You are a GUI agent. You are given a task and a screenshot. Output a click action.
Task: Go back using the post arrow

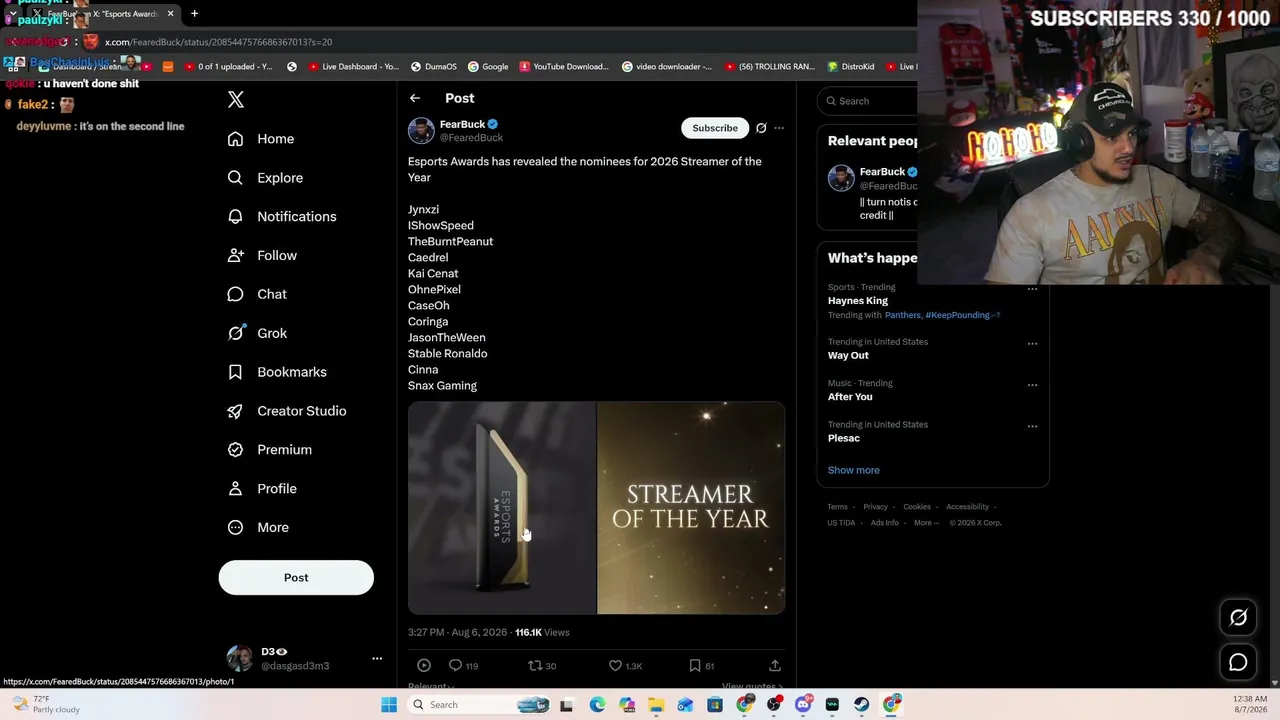tap(415, 98)
